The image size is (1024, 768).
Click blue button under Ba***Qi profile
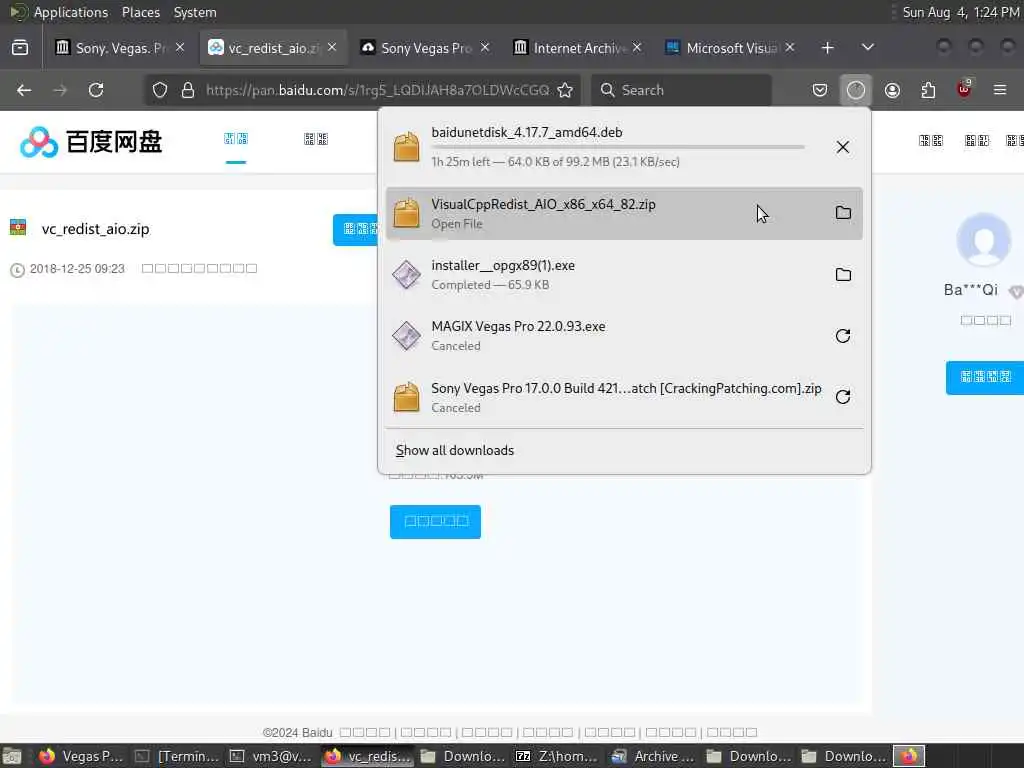pyautogui.click(x=985, y=377)
